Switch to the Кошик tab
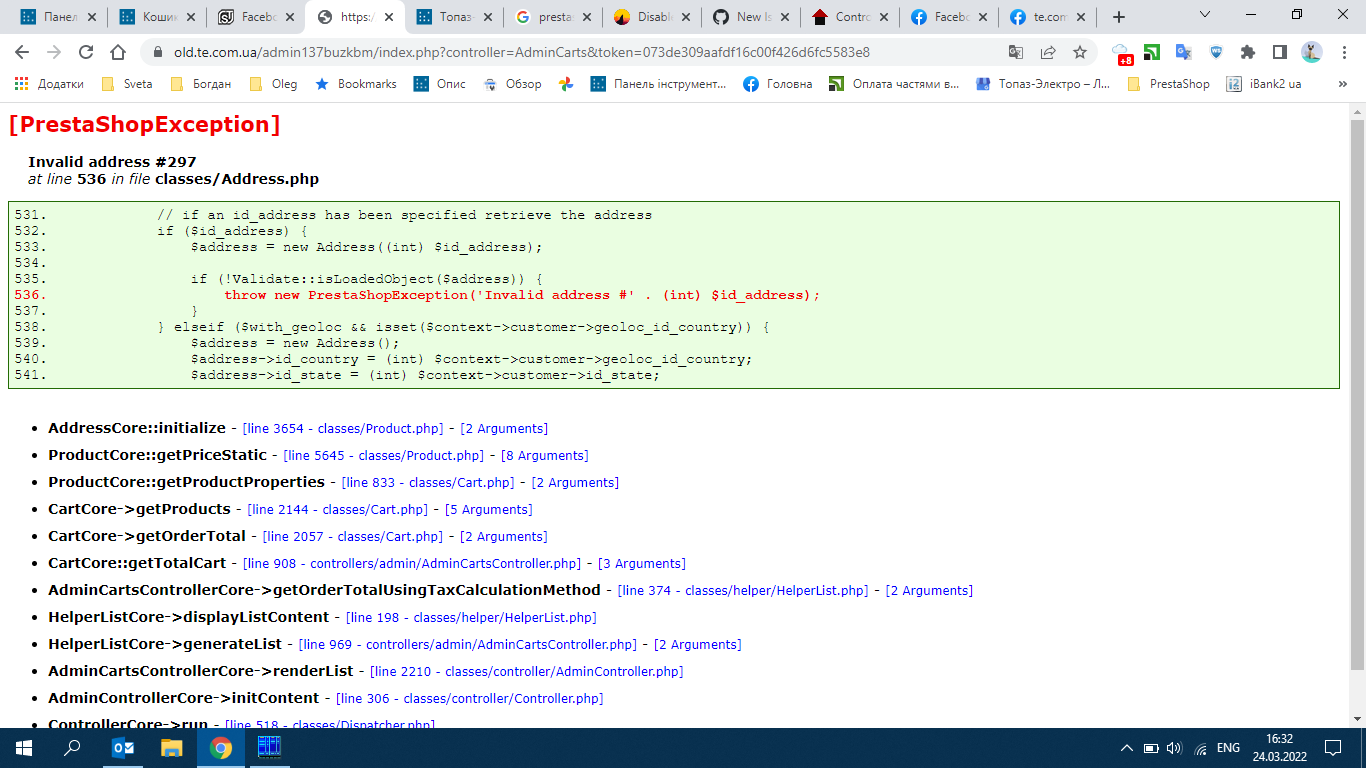Viewport: 1366px width, 768px height. (156, 17)
